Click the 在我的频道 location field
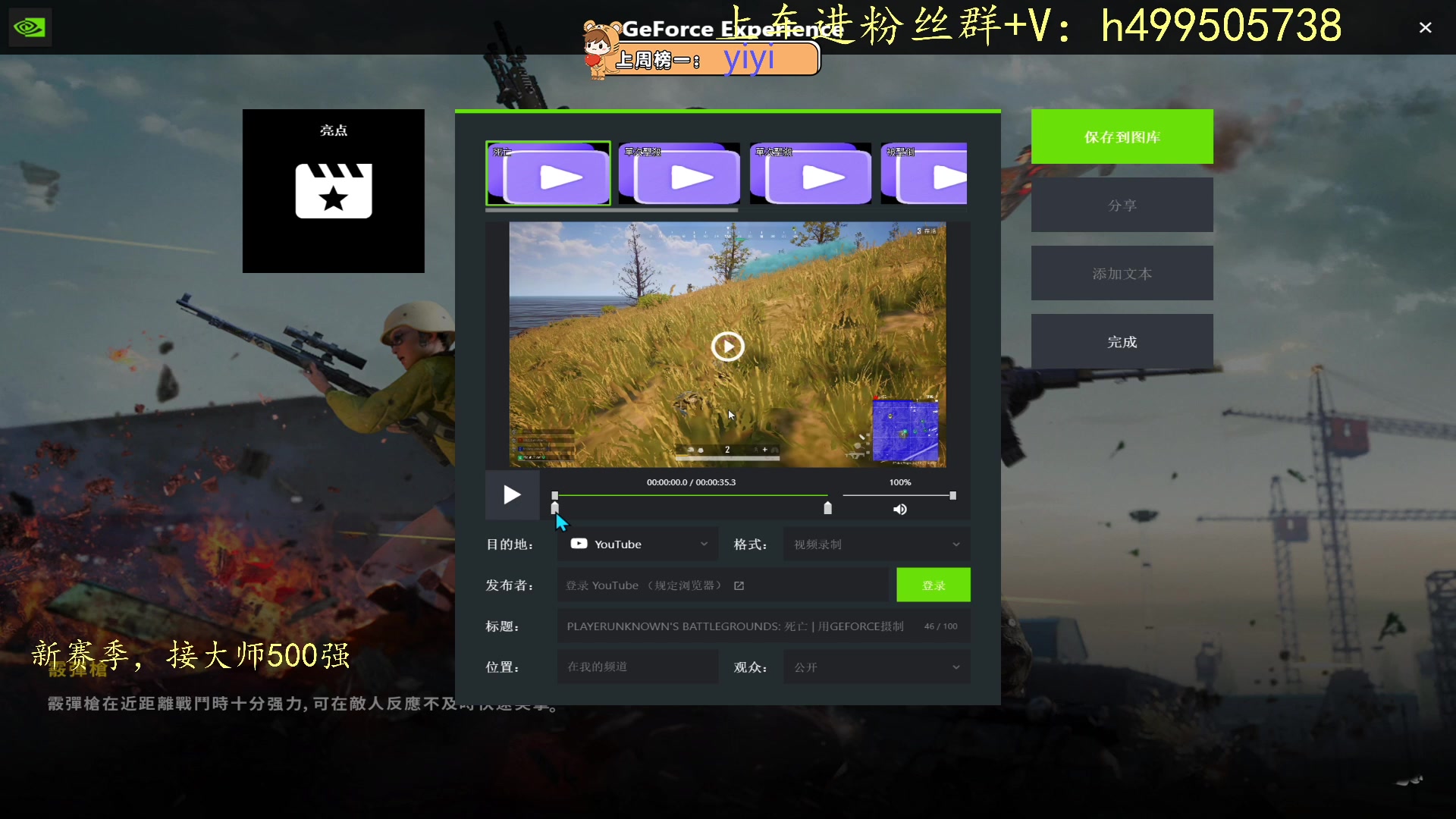The image size is (1456, 819). click(638, 667)
